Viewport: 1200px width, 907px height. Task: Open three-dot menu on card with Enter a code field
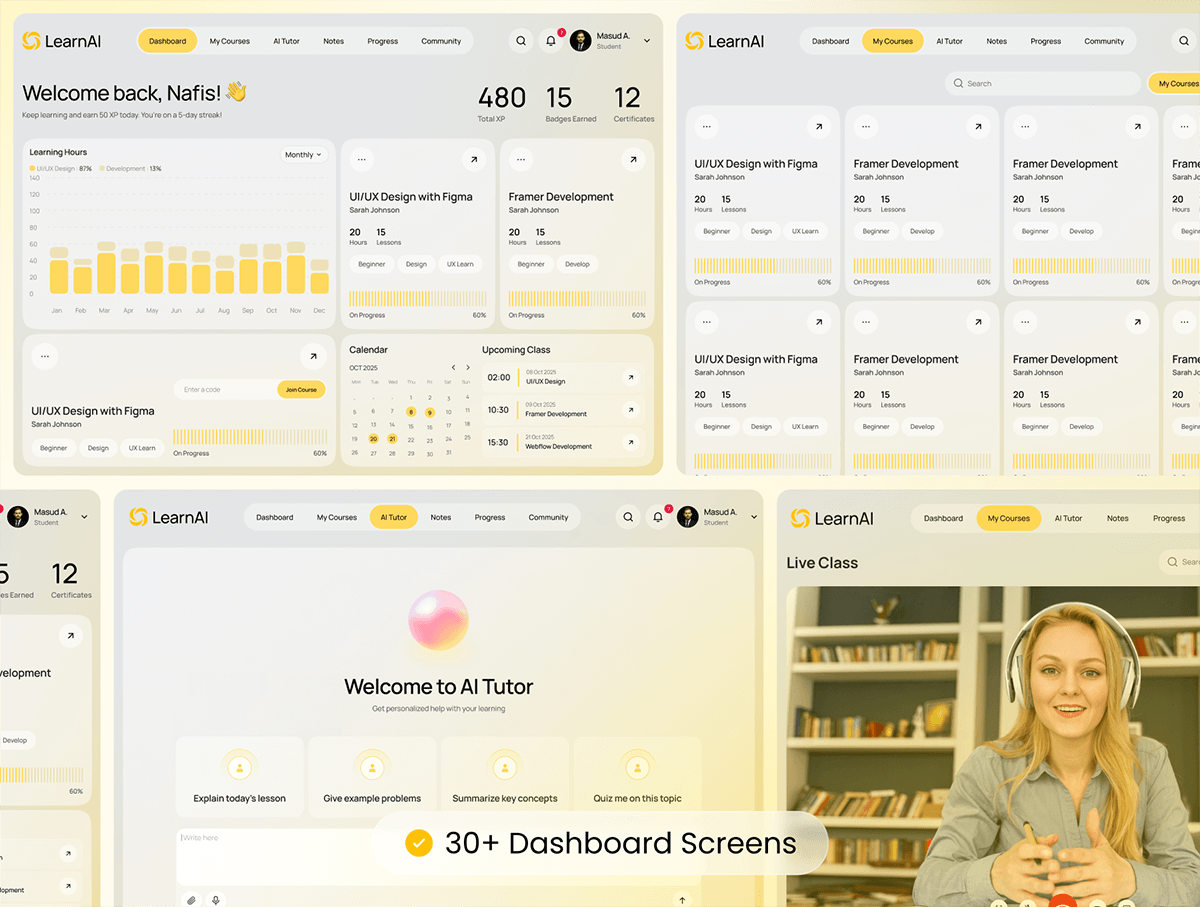pyautogui.click(x=44, y=355)
